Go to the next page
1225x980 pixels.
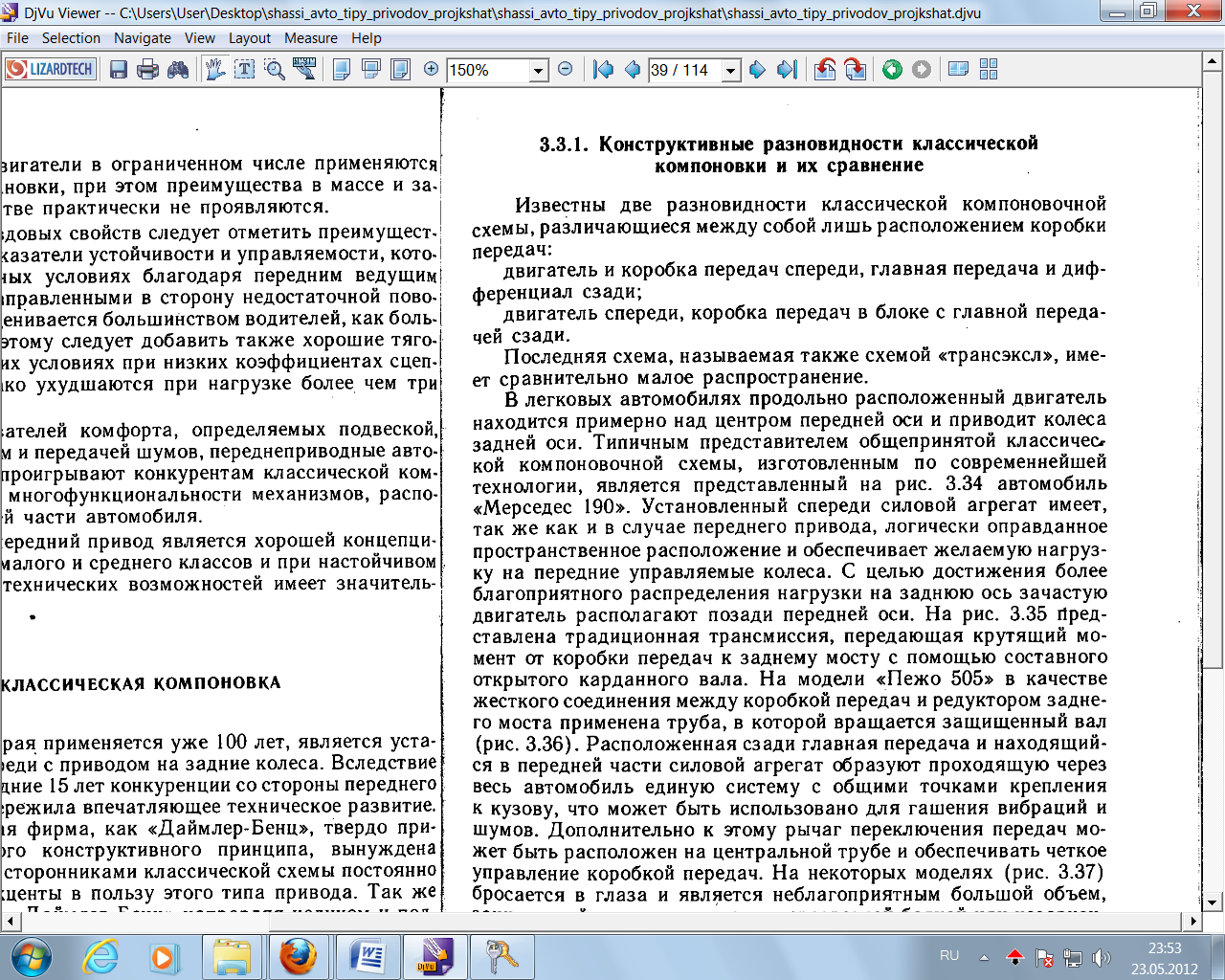click(x=757, y=70)
